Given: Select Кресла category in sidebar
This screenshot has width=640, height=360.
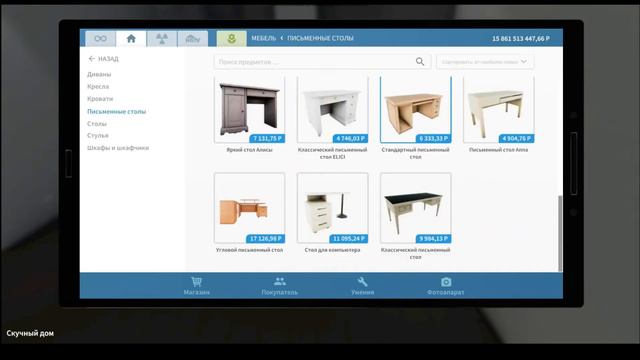Looking at the screenshot, I should coord(98,87).
